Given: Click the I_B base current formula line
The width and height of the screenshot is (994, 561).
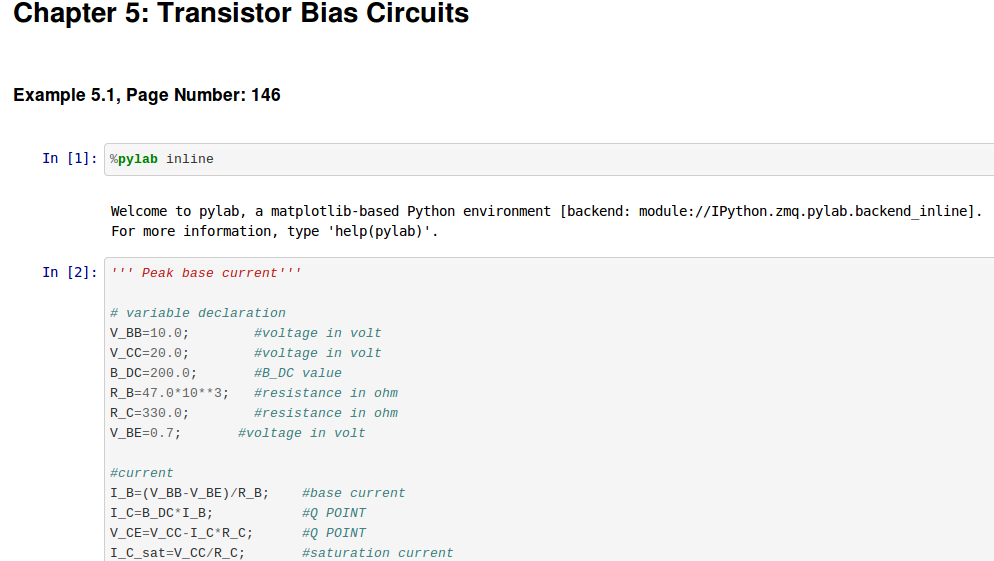Looking at the screenshot, I should [257, 493].
